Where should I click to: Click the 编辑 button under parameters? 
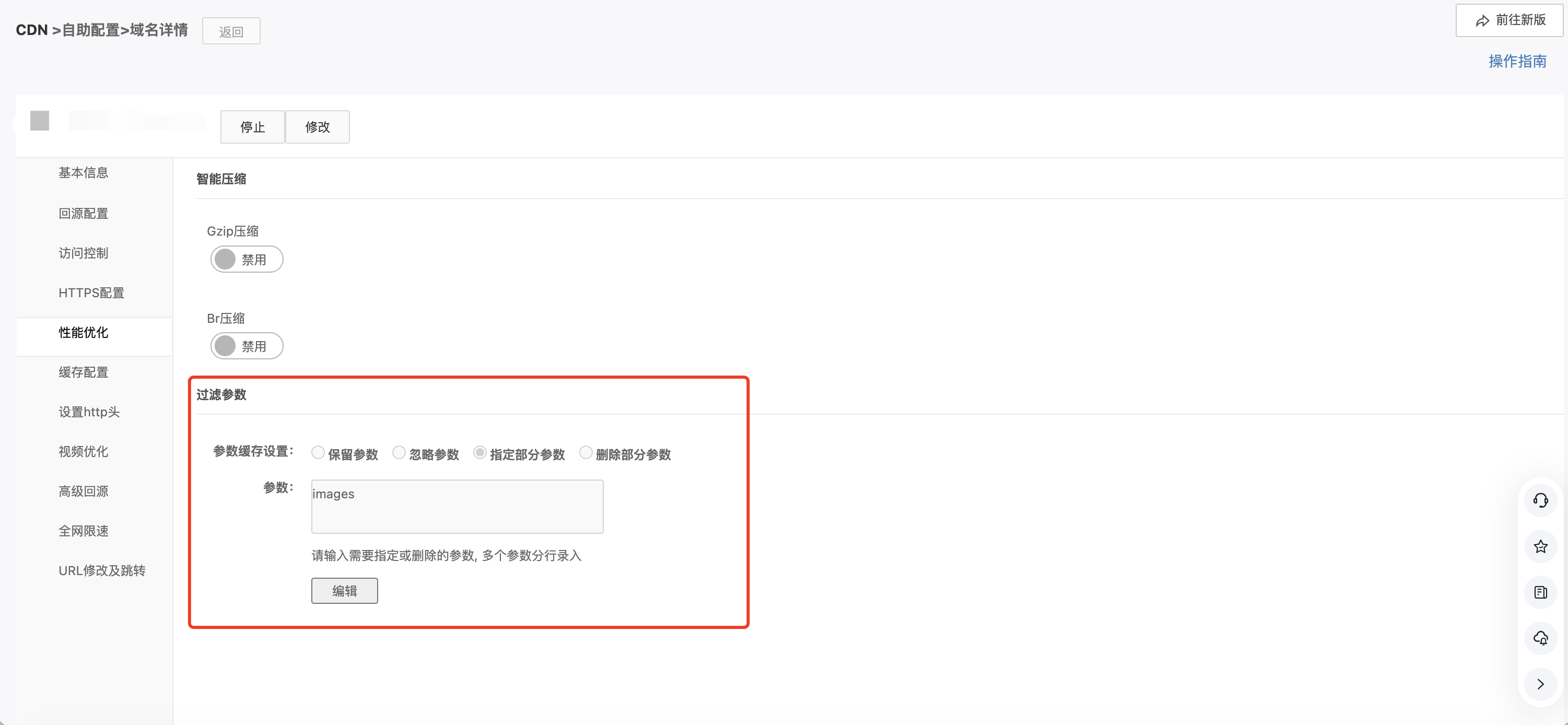(x=345, y=590)
